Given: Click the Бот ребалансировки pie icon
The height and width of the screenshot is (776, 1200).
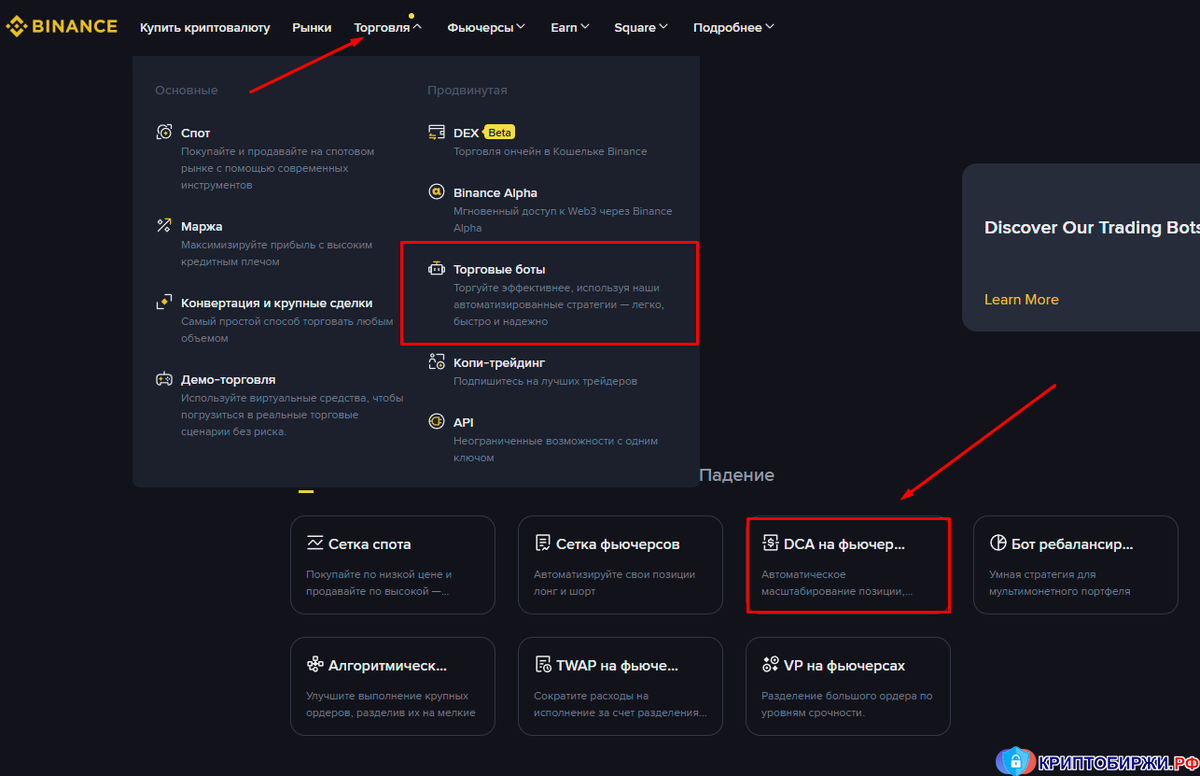Looking at the screenshot, I should [x=998, y=543].
